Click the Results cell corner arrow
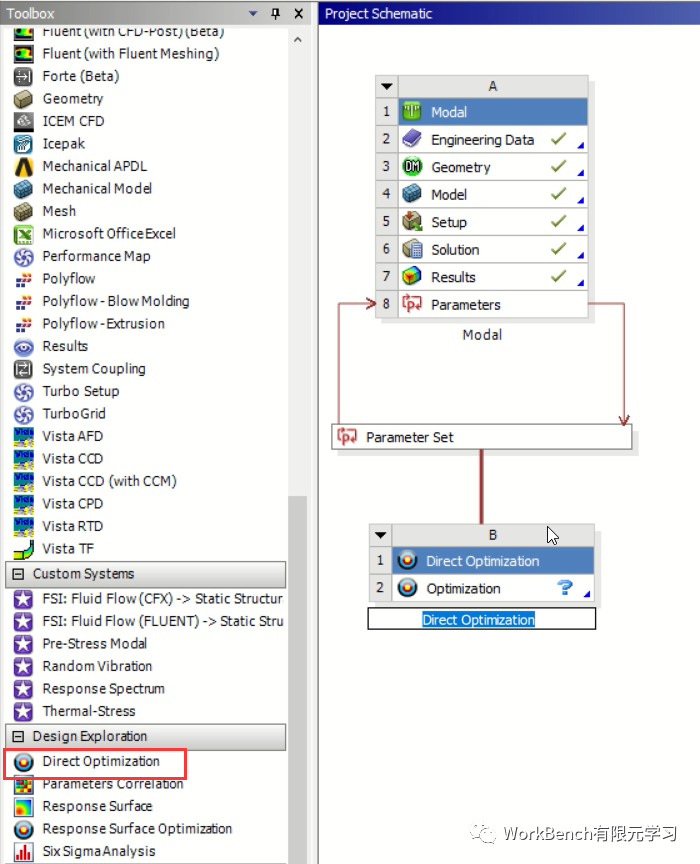700x864 pixels. tap(580, 283)
